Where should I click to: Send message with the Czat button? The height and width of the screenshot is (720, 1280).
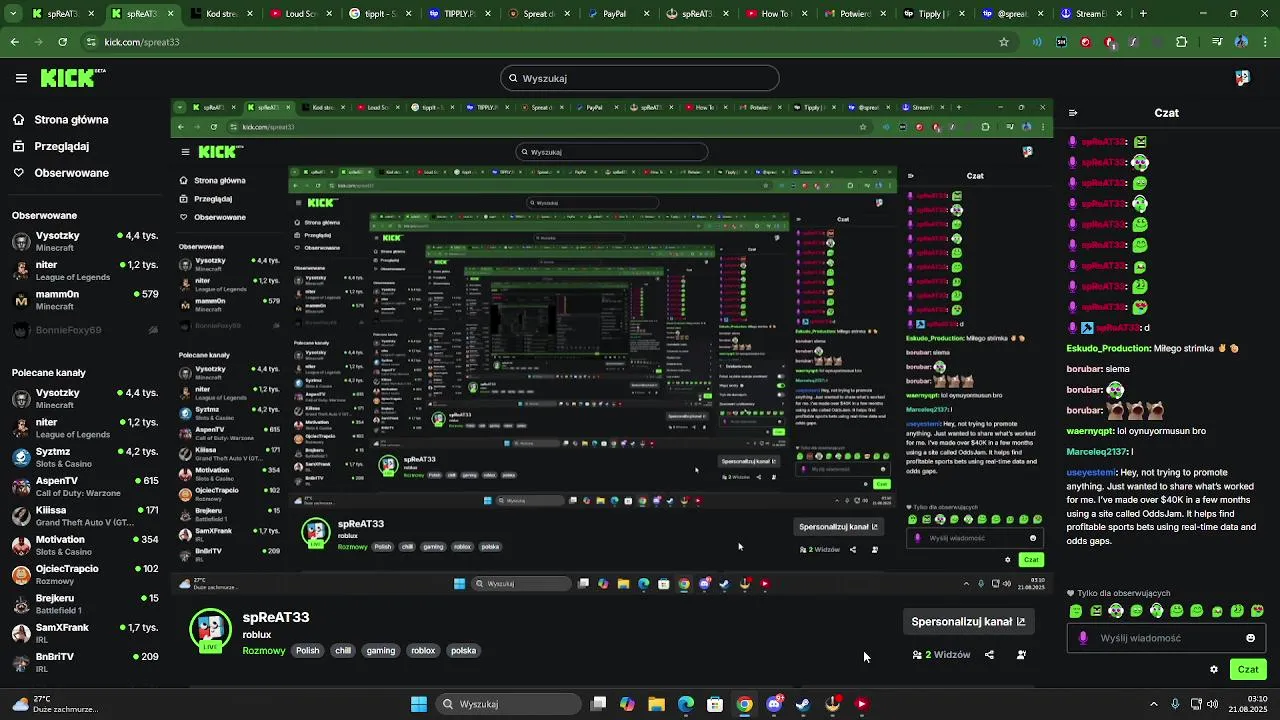[1248, 670]
